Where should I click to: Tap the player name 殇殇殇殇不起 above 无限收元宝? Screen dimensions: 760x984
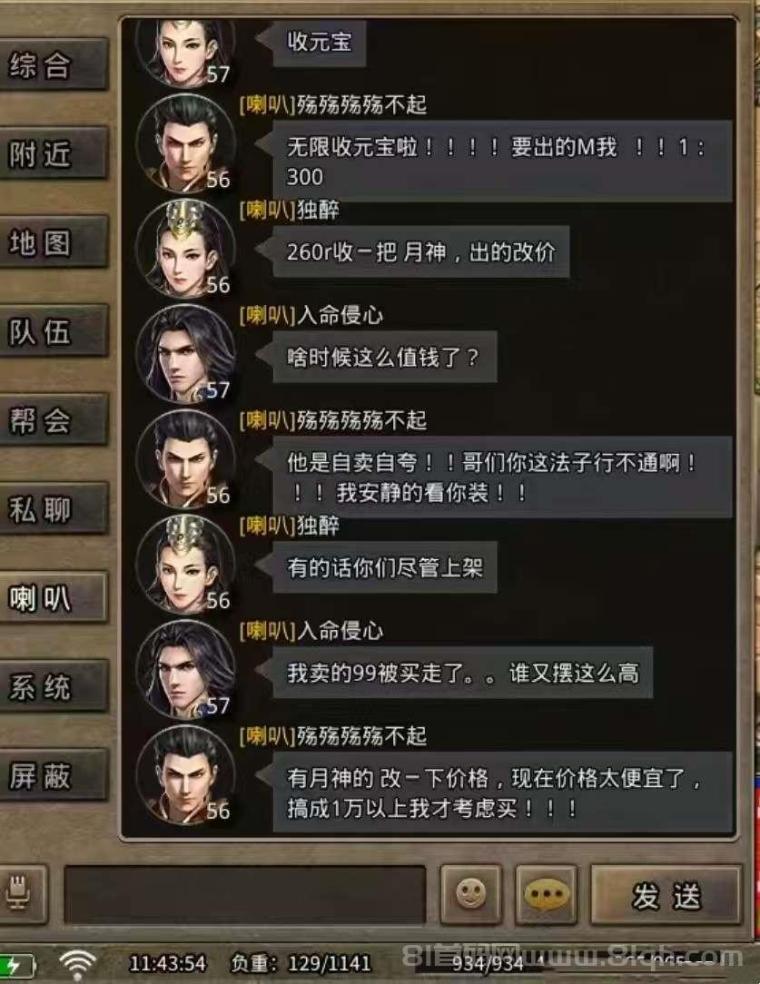tap(361, 105)
